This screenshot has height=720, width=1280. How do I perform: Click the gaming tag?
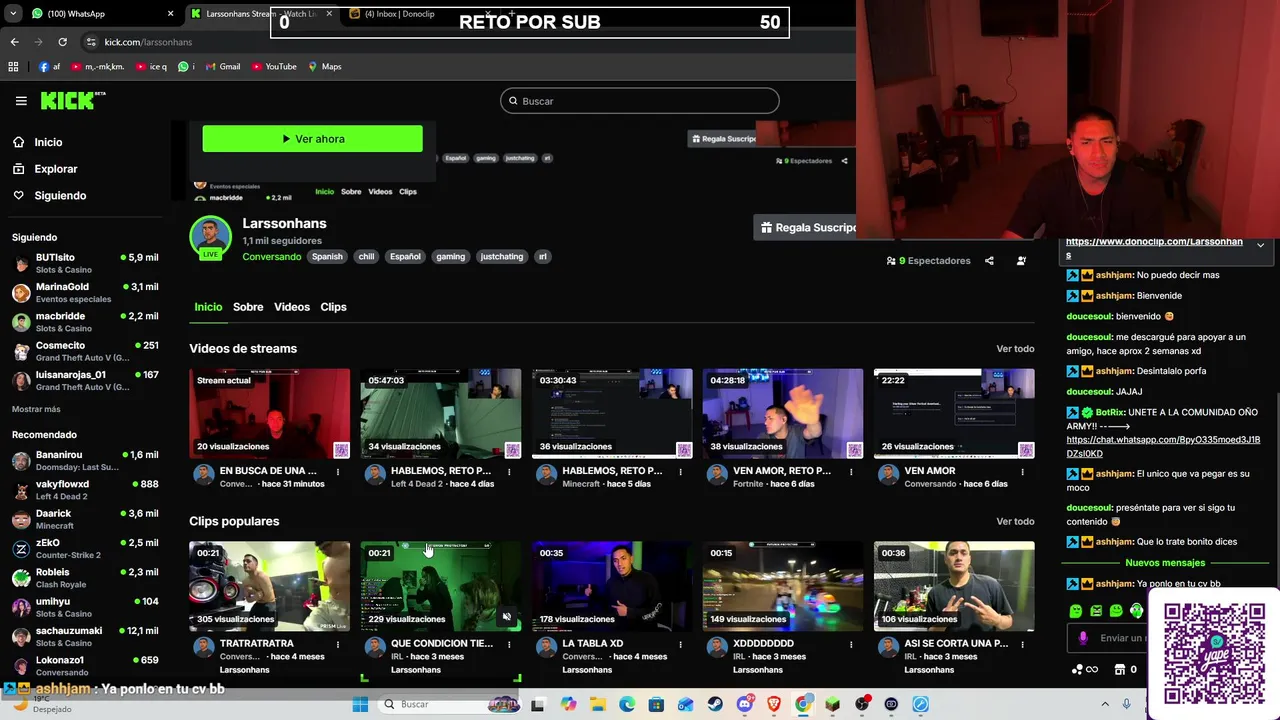coord(450,256)
